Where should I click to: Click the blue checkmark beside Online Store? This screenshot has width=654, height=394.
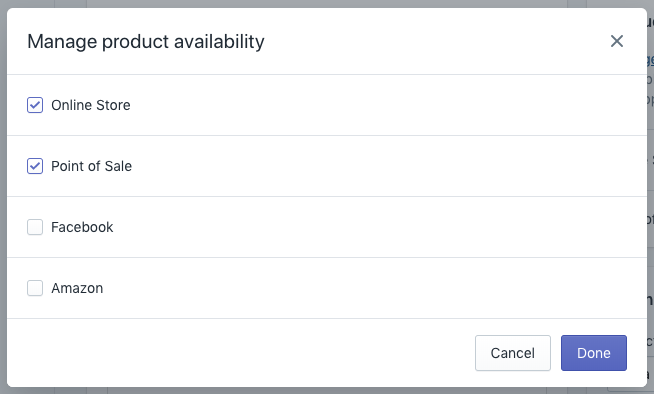35,105
